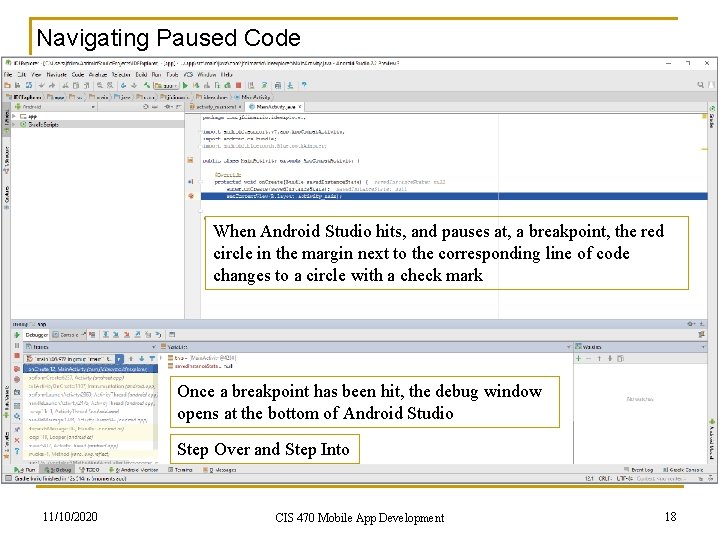This screenshot has width=720, height=540.
Task: Expand the 'this' variable in Variables pane
Action: click(x=161, y=358)
